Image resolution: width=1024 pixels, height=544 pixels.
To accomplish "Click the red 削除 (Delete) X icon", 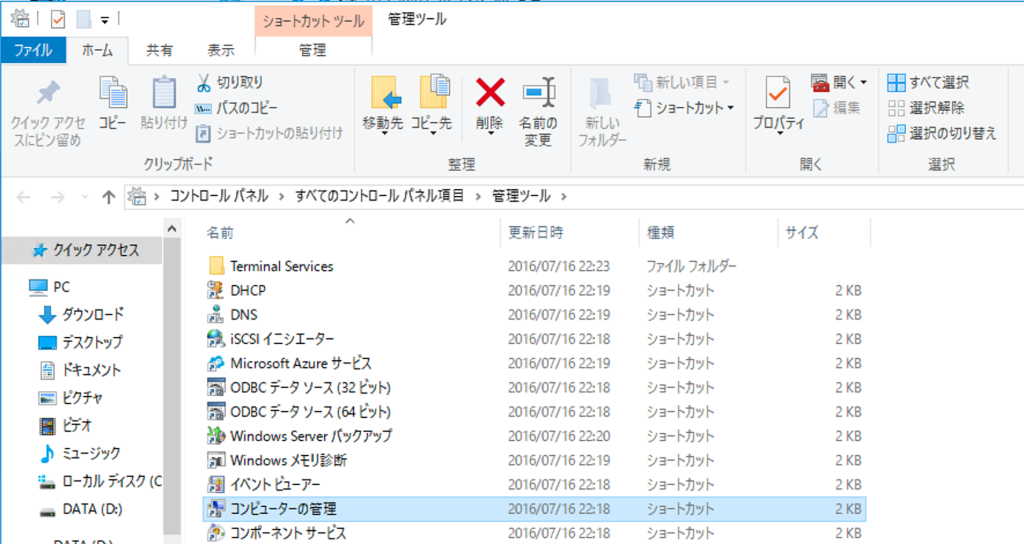I will 490,92.
